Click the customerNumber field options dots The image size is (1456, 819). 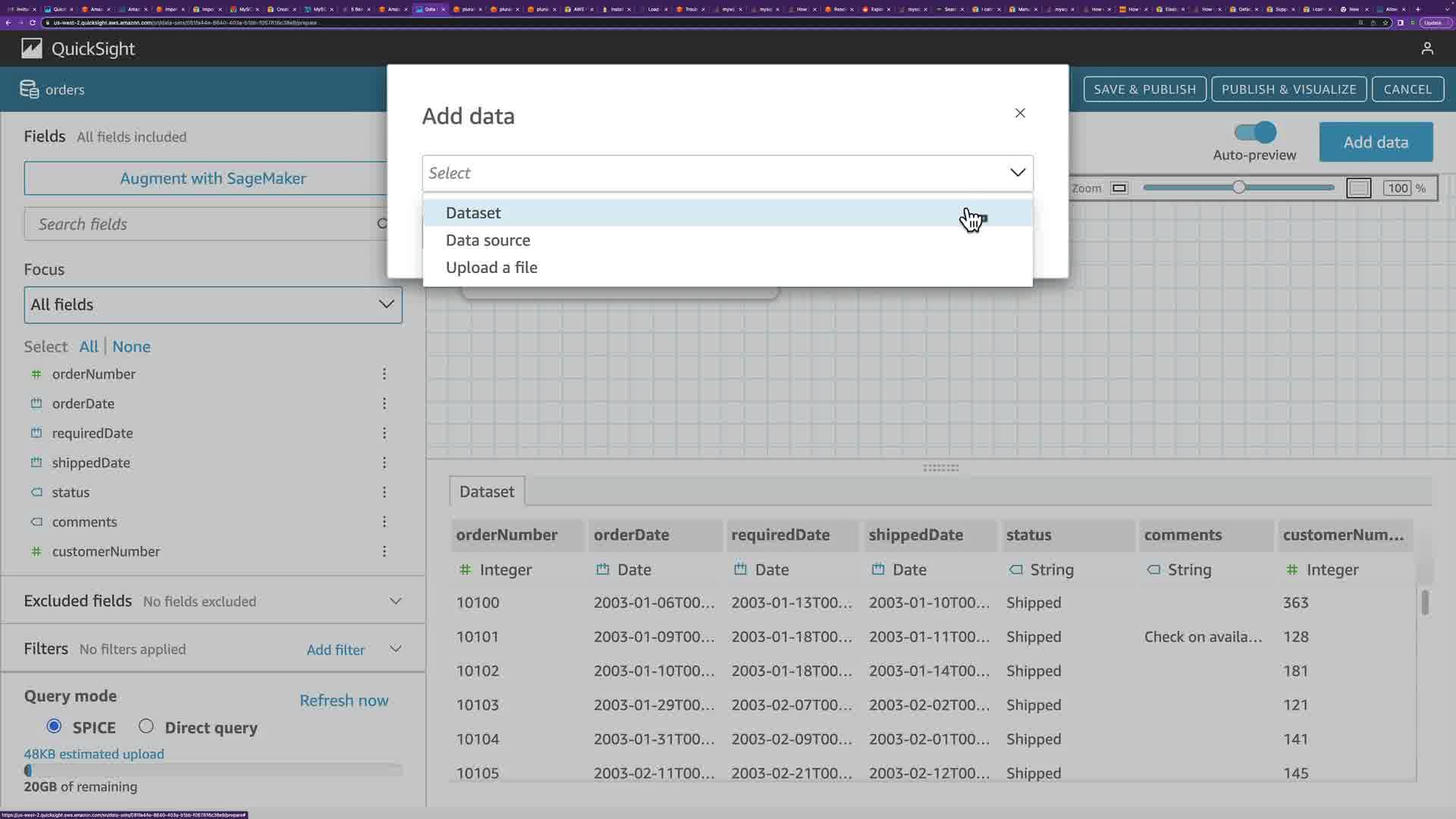[x=384, y=551]
